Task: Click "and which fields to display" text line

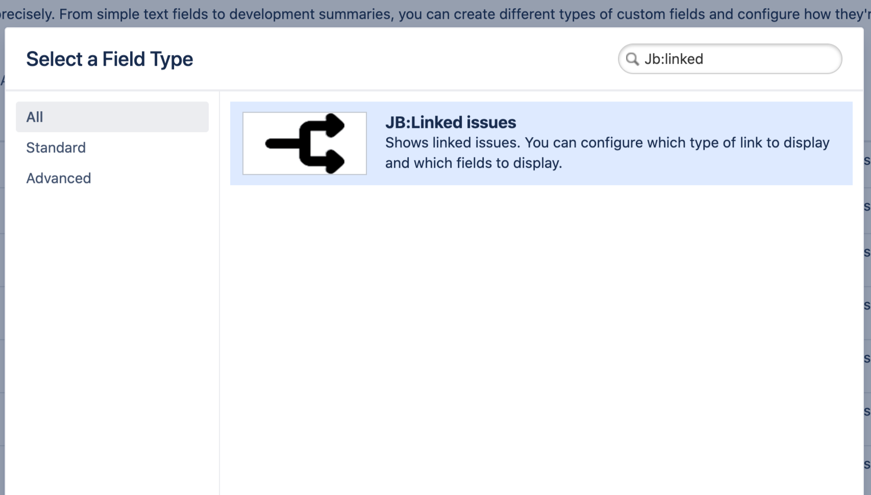Action: (473, 163)
